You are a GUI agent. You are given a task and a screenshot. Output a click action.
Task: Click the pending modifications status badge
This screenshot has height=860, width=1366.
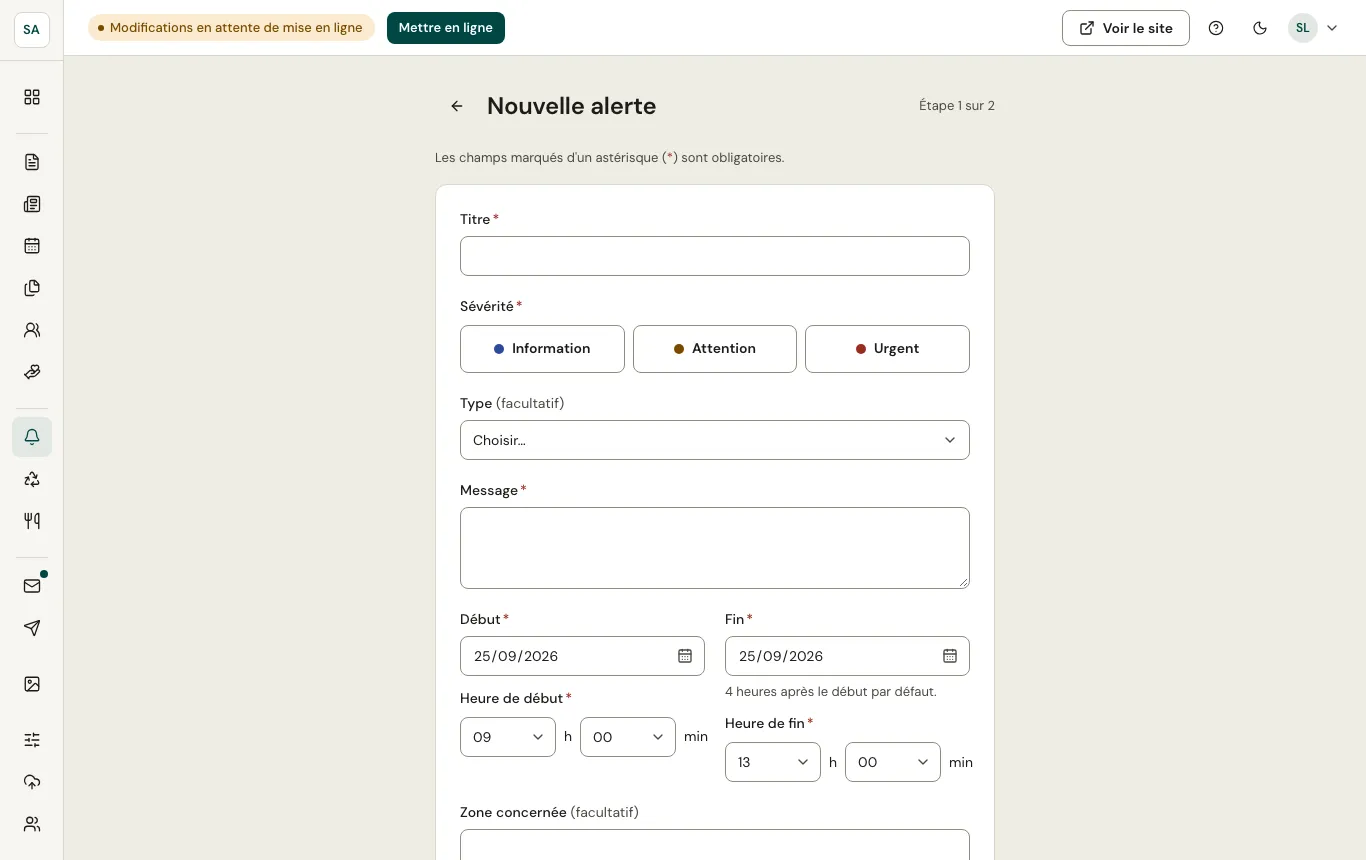[231, 28]
